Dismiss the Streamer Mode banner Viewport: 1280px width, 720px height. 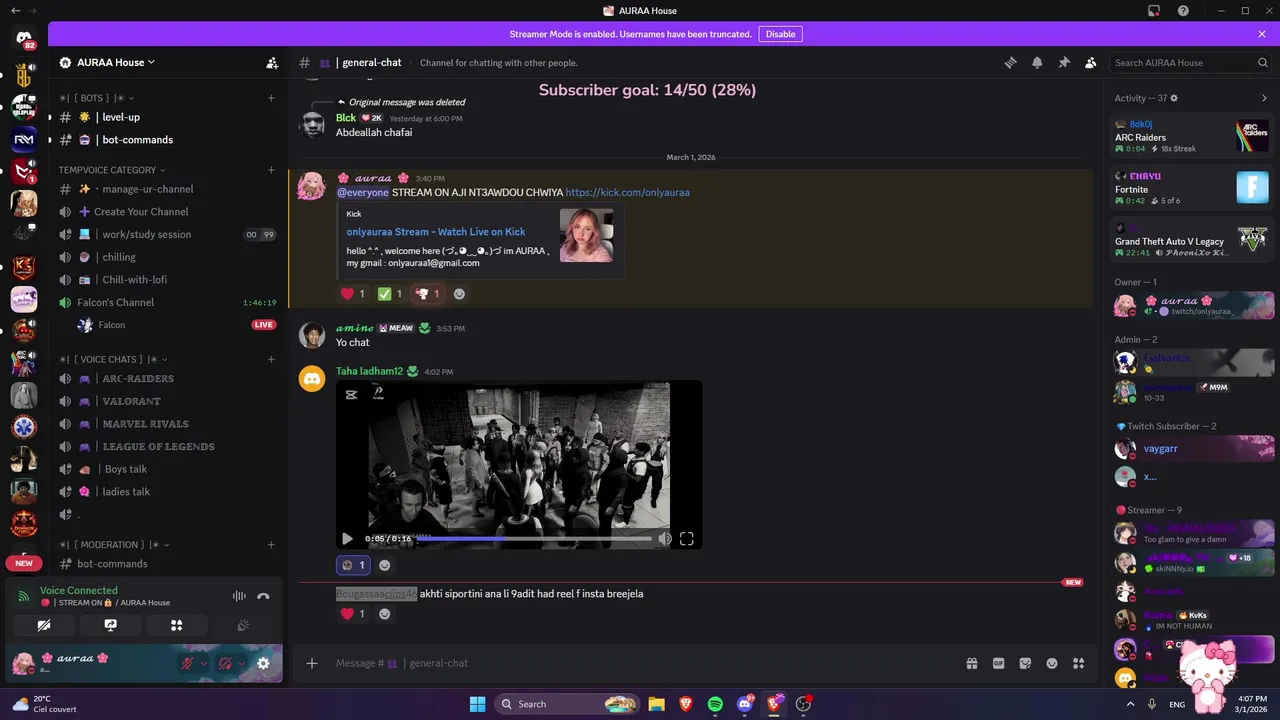coord(1262,34)
